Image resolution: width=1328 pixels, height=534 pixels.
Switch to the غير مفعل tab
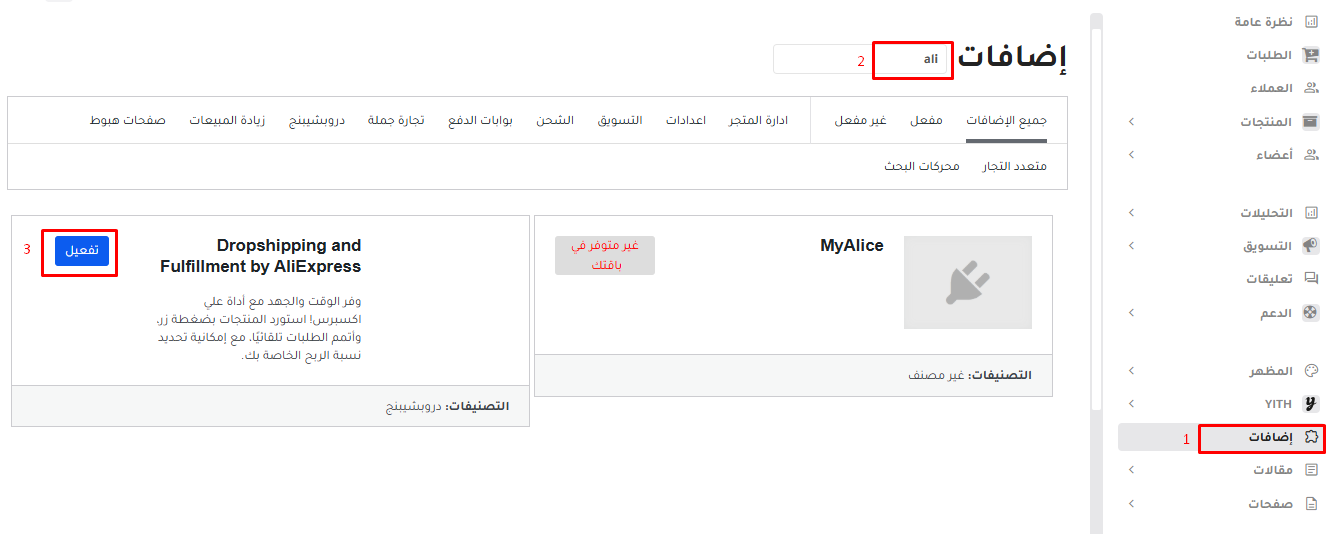click(x=861, y=121)
